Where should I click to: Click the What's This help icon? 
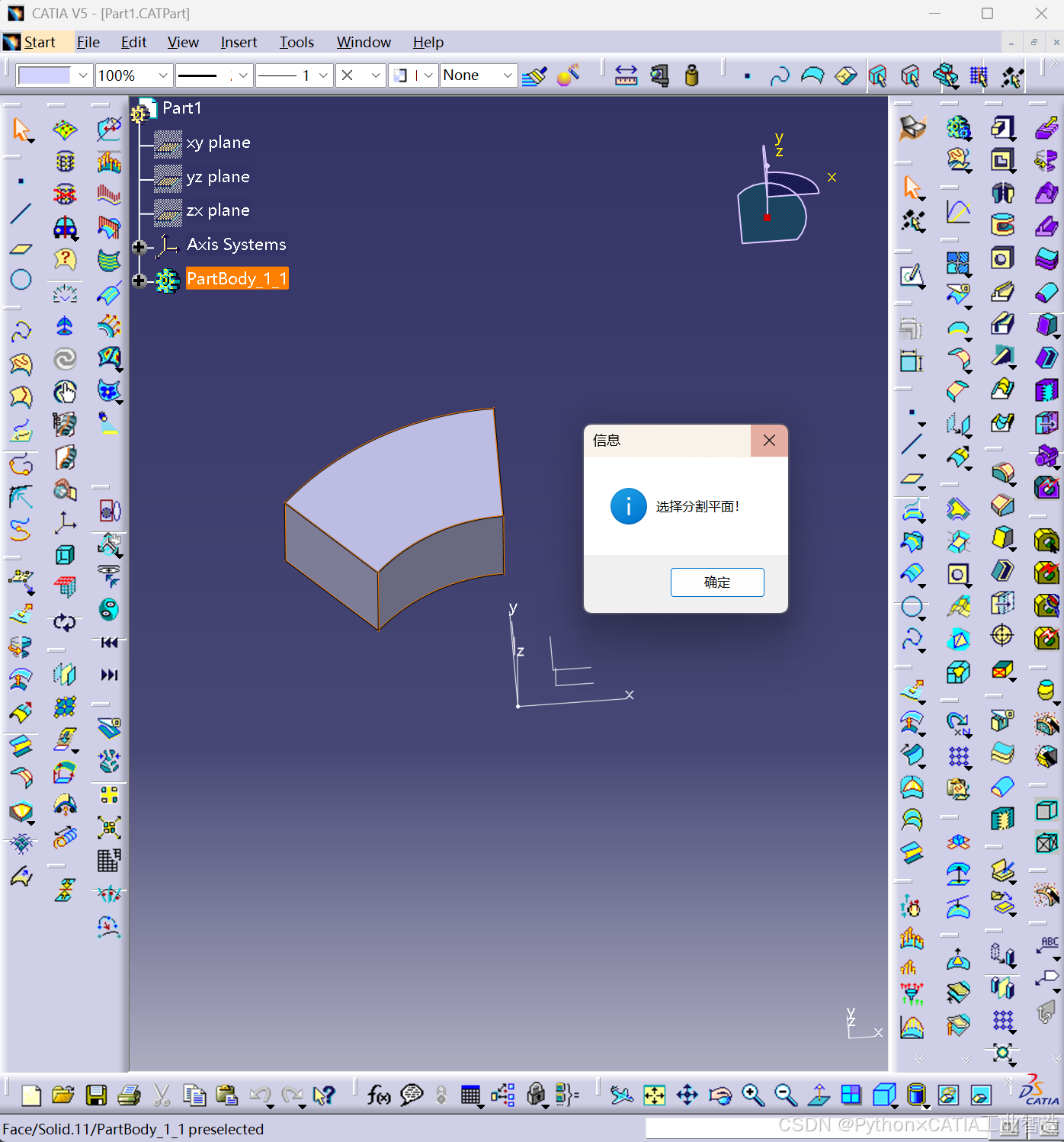click(x=325, y=1095)
